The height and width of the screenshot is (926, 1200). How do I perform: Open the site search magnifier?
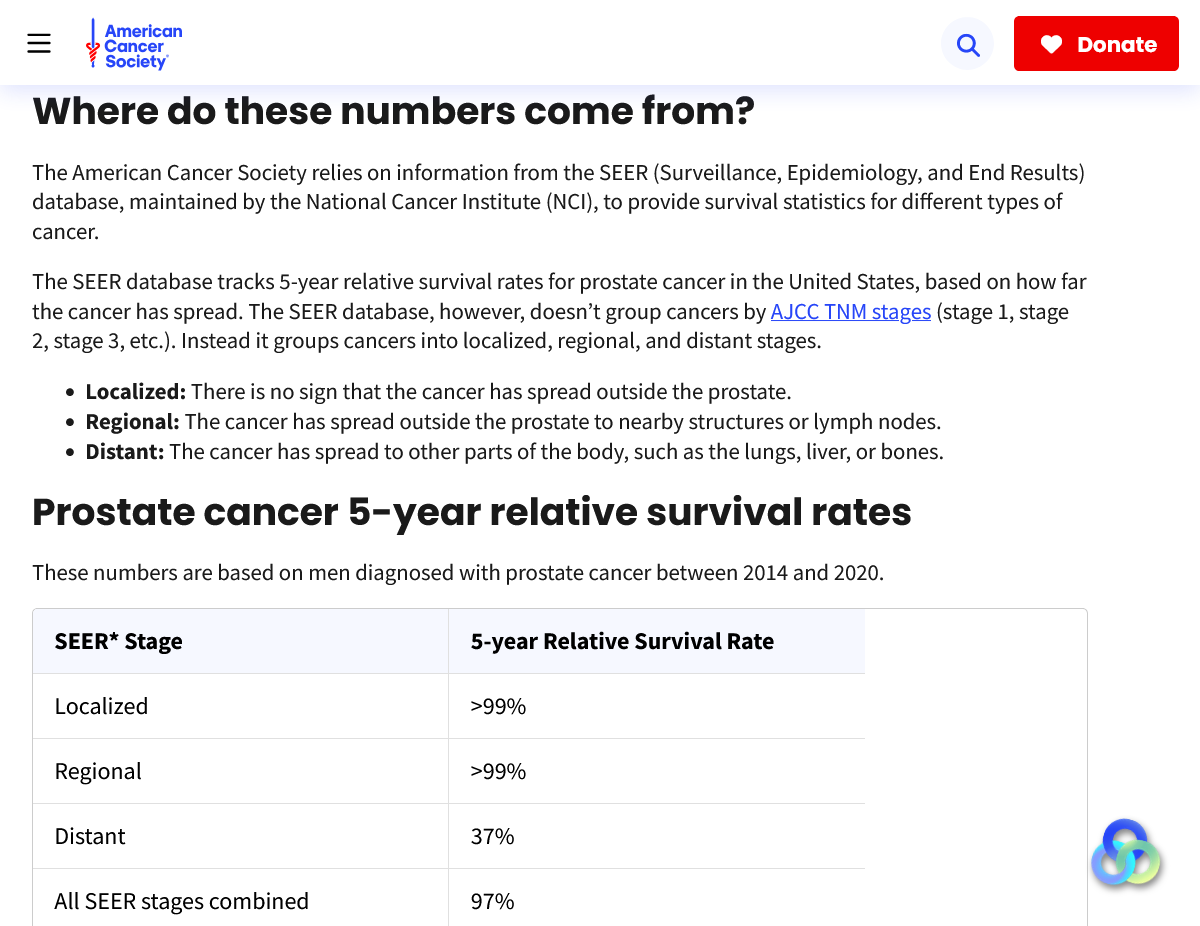click(967, 44)
